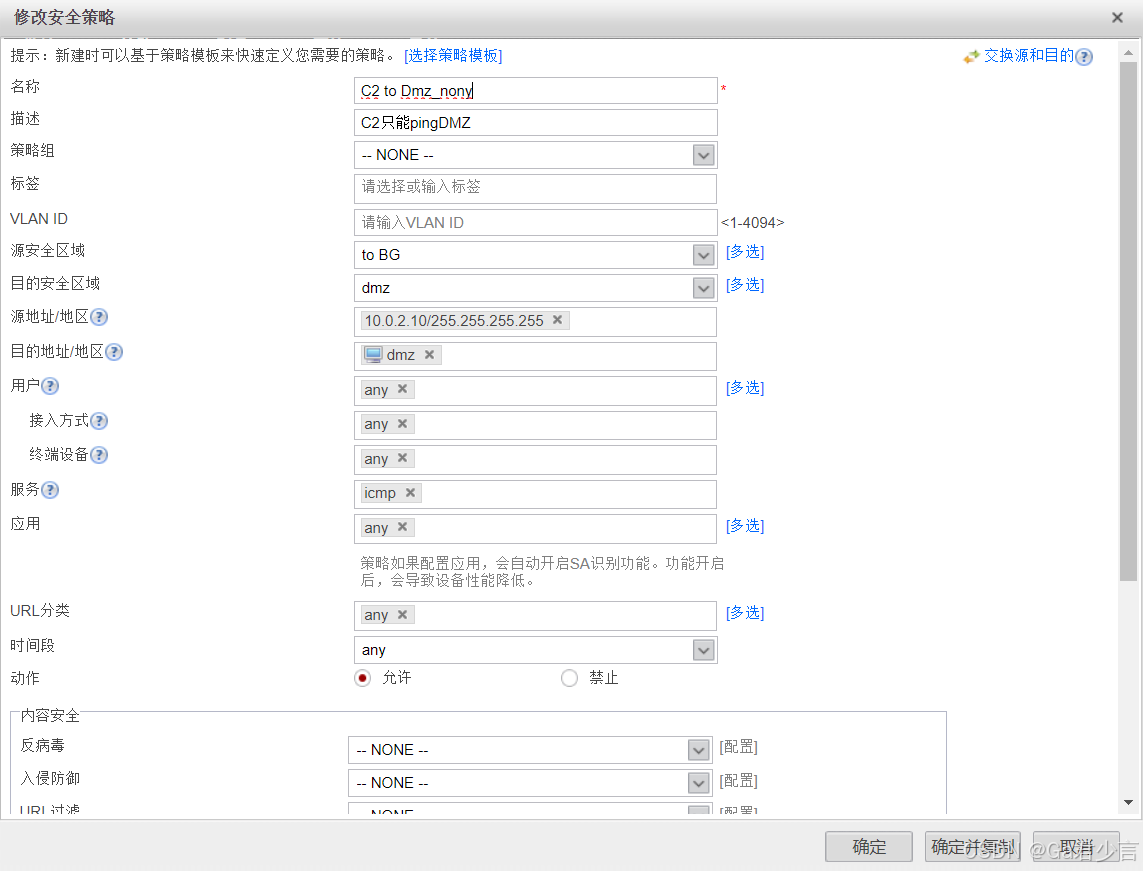Image resolution: width=1143 pixels, height=871 pixels.
Task: Click 交换源和目的 link
Action: click(1029, 56)
